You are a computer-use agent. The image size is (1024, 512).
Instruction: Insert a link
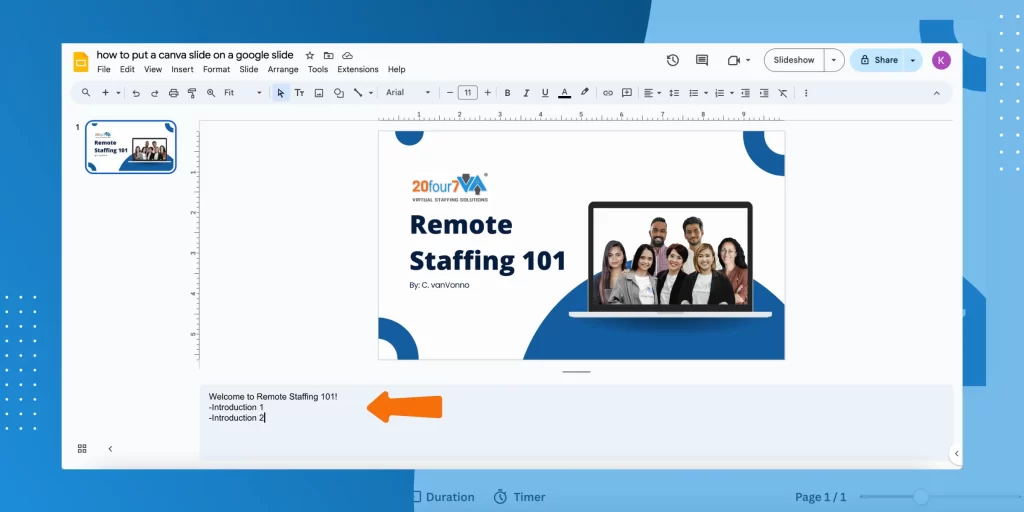tap(607, 93)
